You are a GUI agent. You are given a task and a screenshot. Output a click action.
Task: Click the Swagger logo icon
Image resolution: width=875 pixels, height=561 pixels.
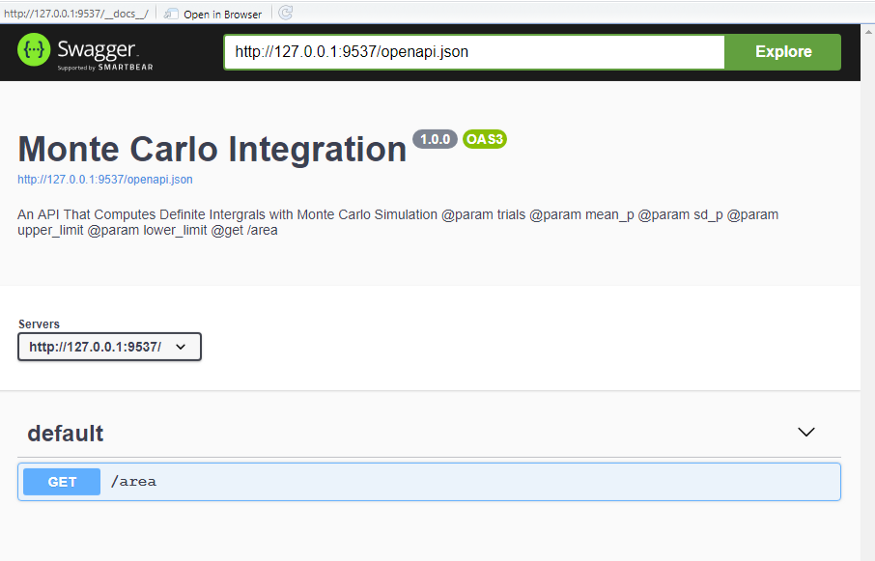(x=33, y=50)
